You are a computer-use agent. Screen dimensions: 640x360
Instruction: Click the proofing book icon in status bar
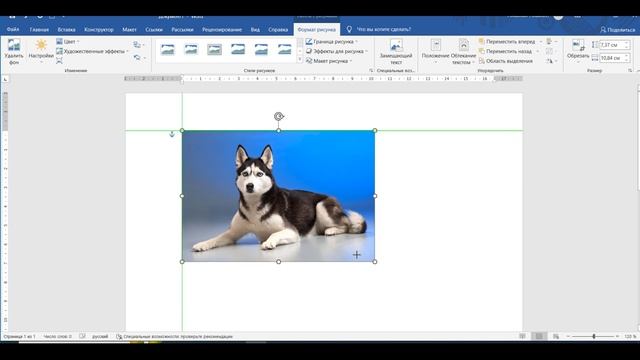coord(82,337)
